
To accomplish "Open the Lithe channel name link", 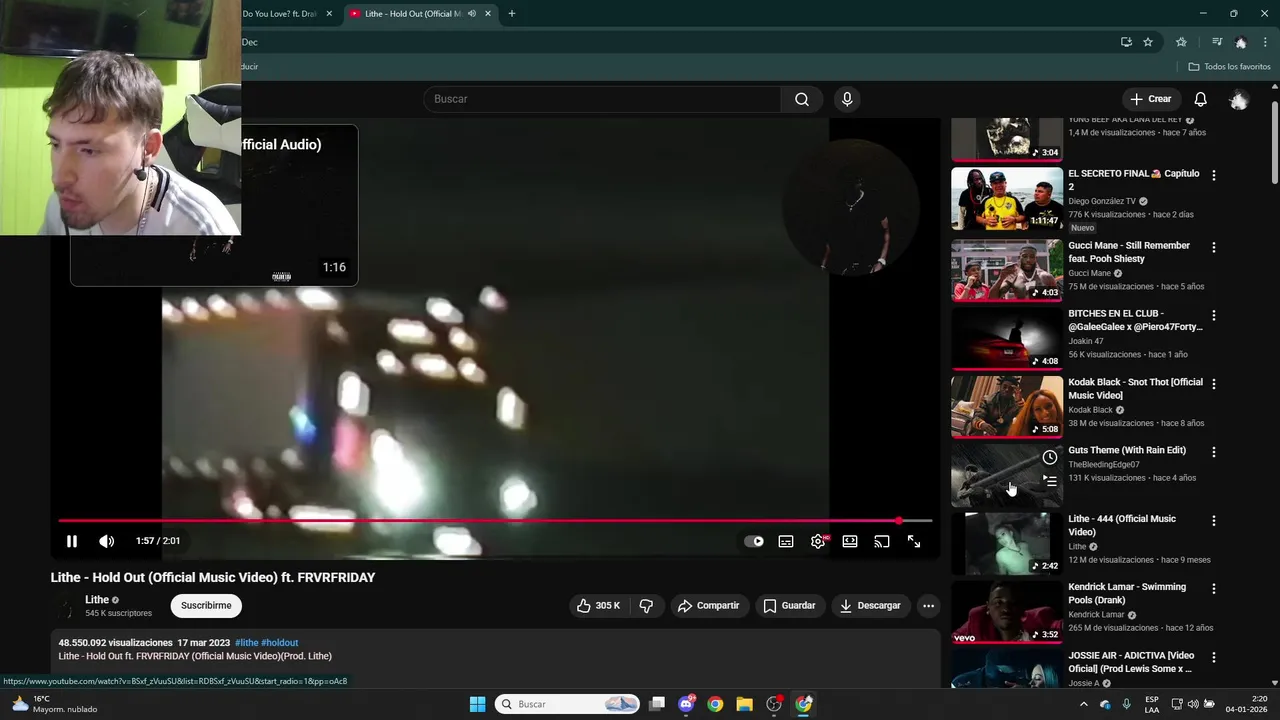I will 97,600.
